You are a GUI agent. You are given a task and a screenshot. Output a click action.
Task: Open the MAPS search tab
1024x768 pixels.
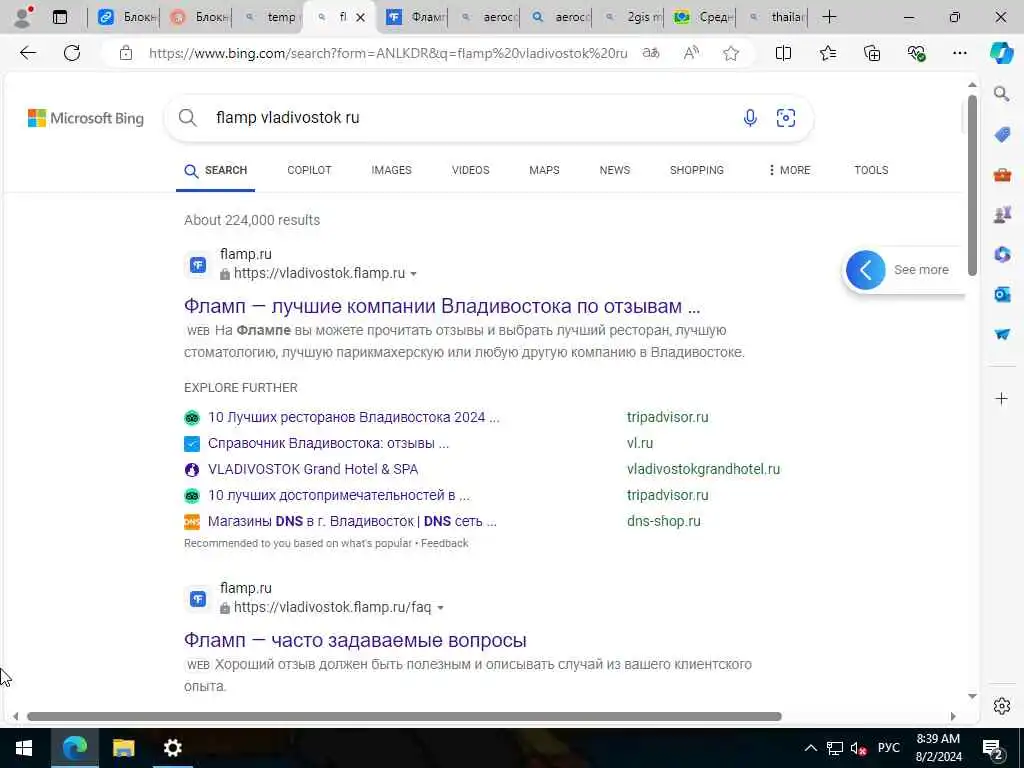point(544,170)
